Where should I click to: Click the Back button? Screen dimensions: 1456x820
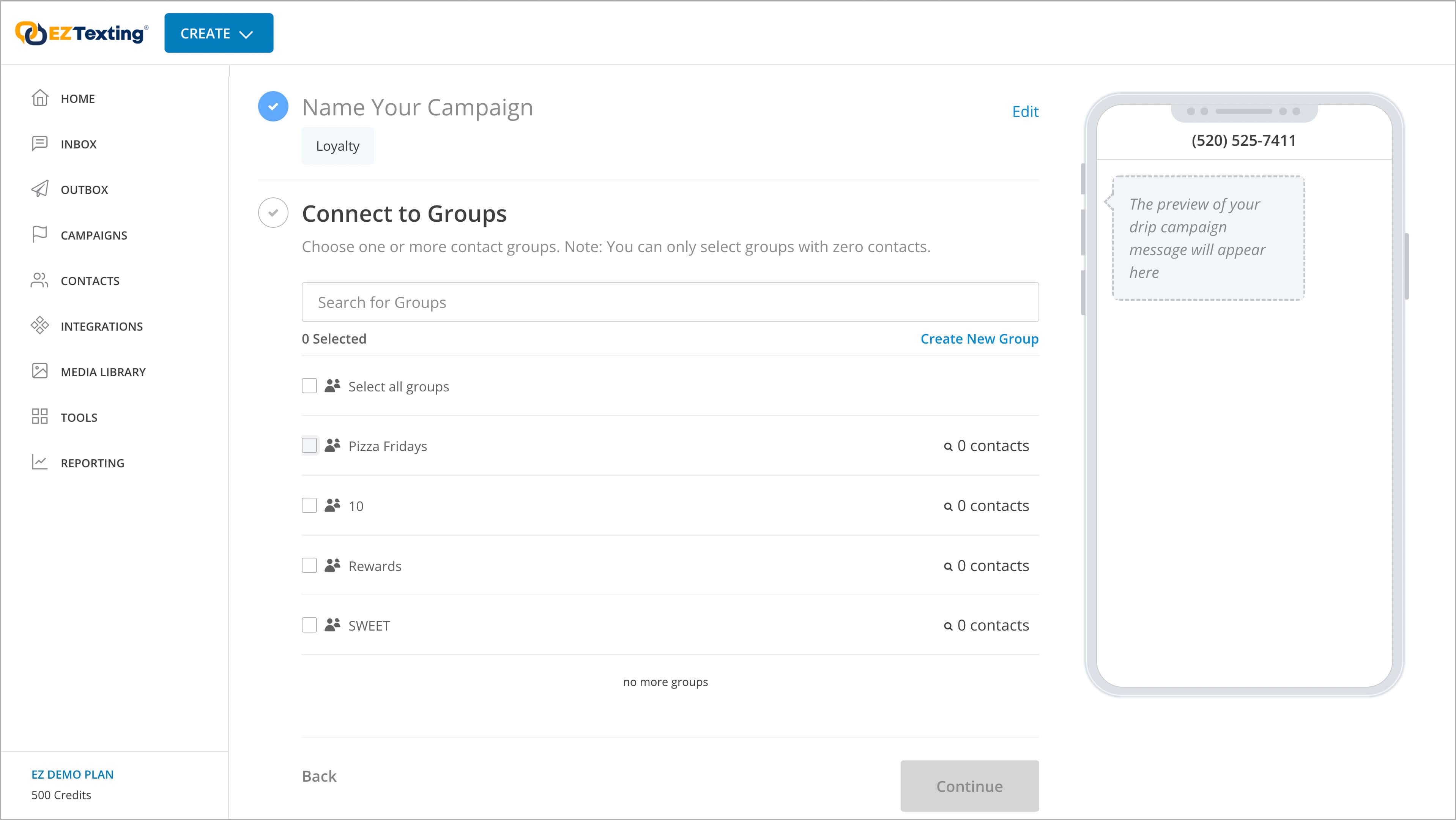[319, 775]
